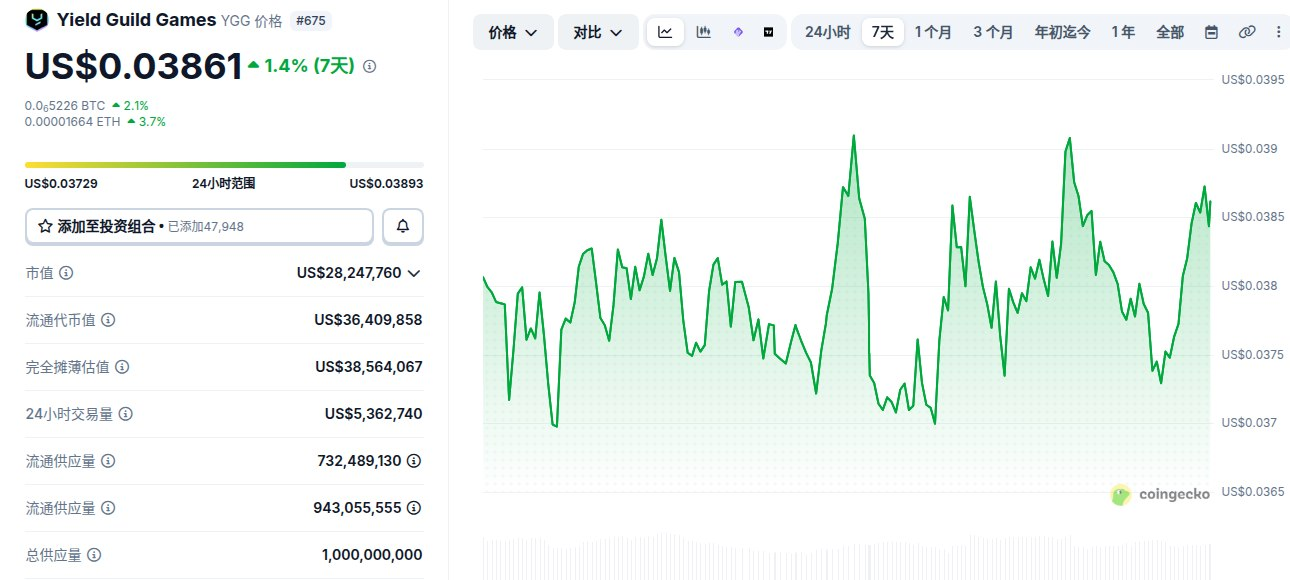1290x580 pixels.
Task: Click the 总供应量 value 1,000,000,000
Action: click(x=372, y=555)
